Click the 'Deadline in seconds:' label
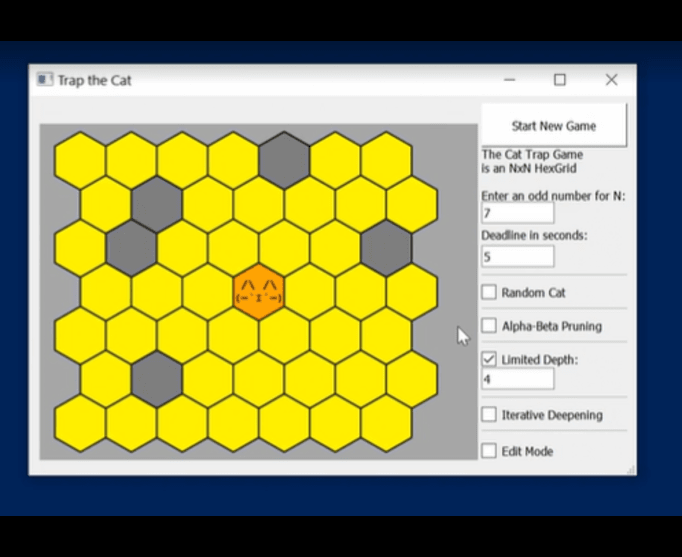682x557 pixels. click(534, 235)
